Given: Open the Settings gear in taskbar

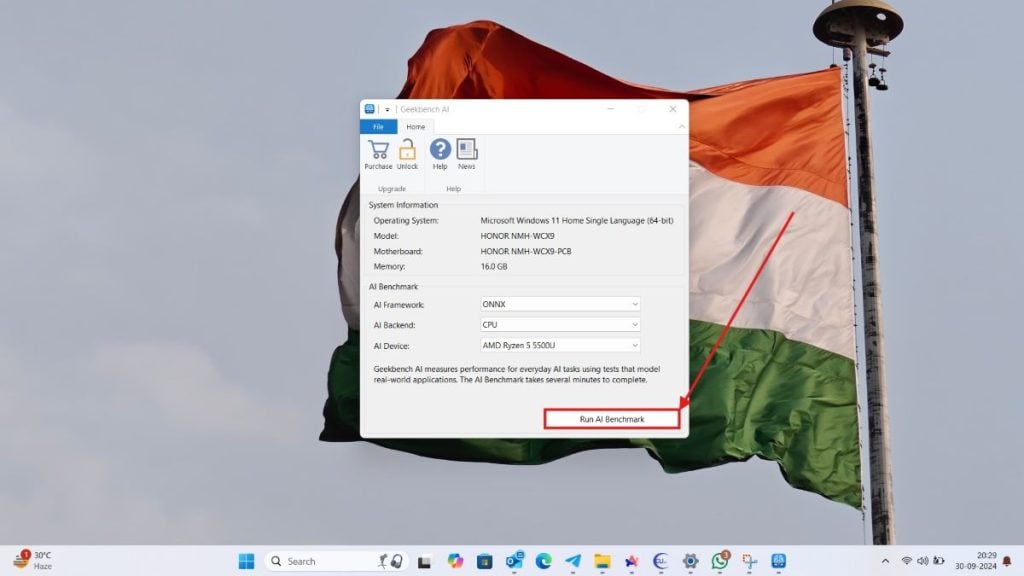Looking at the screenshot, I should click(690, 561).
